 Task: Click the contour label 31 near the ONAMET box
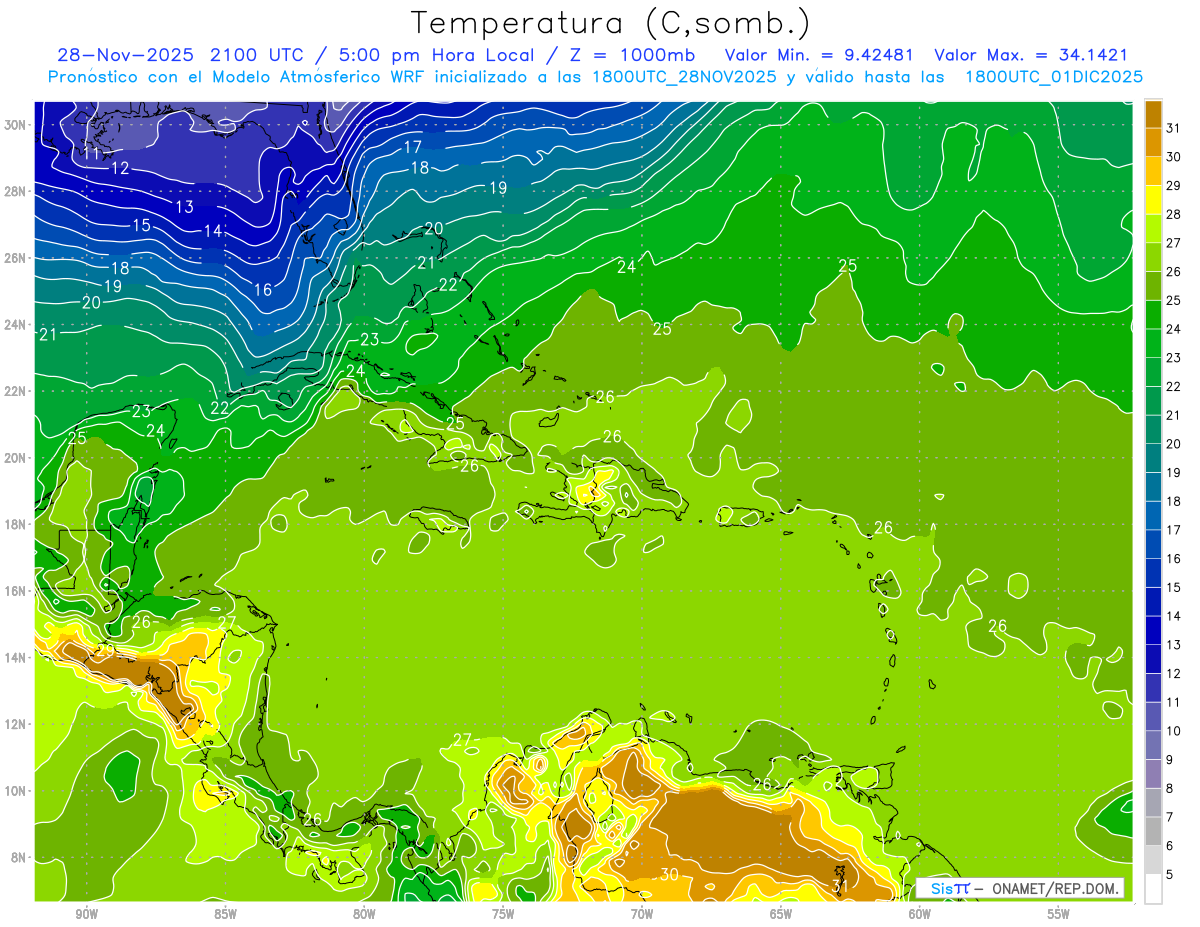point(841,886)
